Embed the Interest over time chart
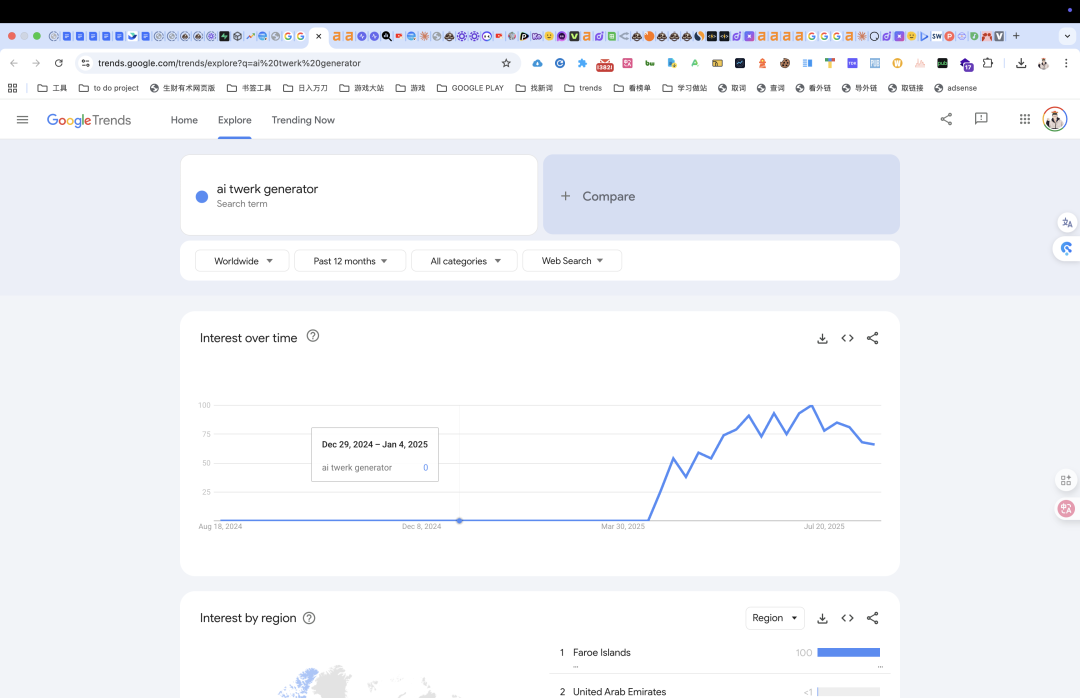Screen dimensions: 1080x698 [847, 338]
